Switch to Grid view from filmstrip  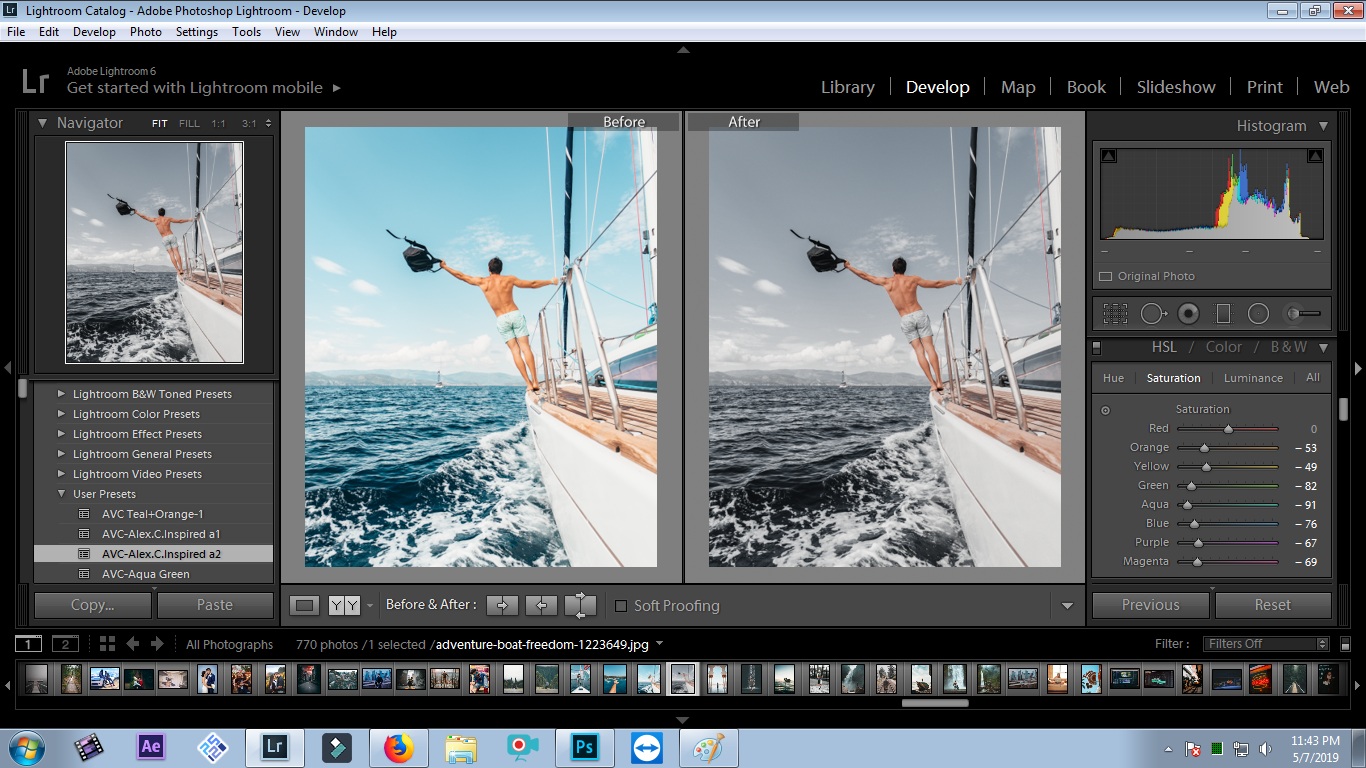click(107, 644)
